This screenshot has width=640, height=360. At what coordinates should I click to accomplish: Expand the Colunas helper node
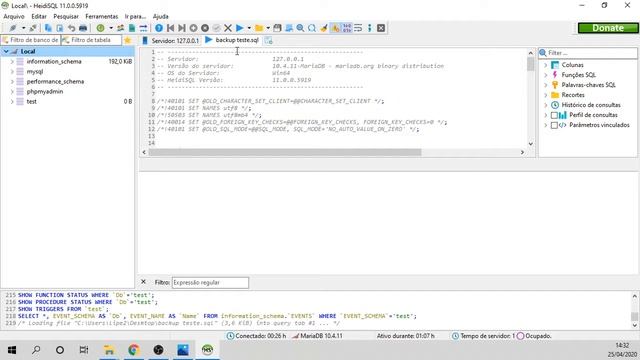(546, 65)
